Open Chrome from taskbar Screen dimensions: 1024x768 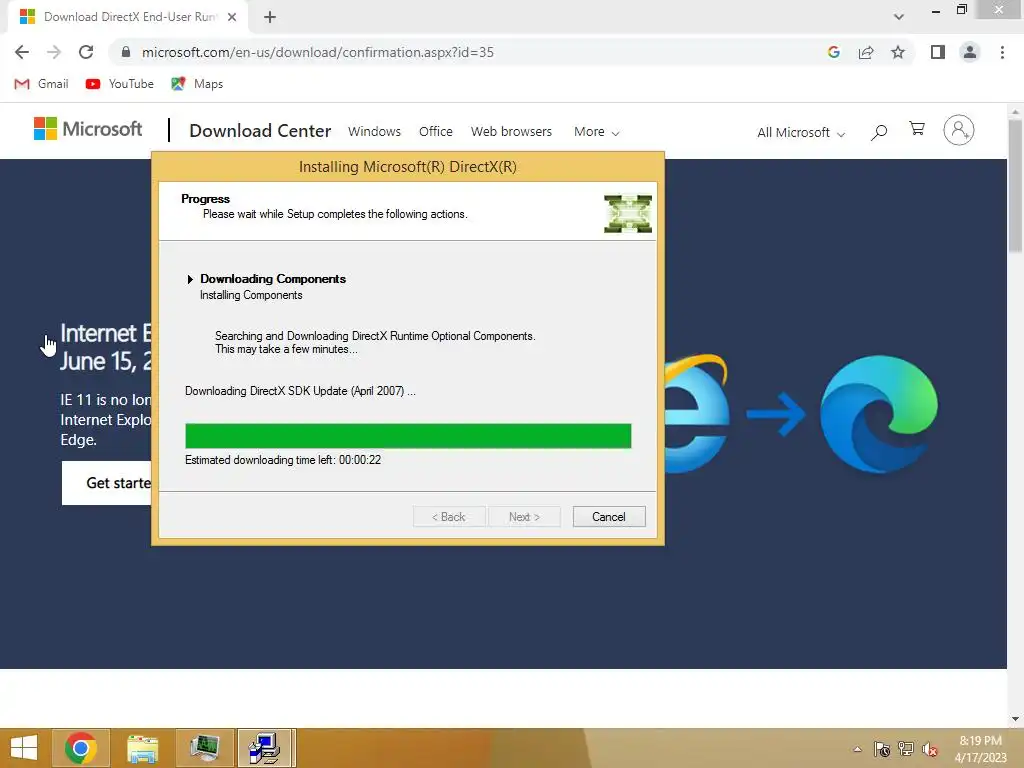[x=80, y=748]
